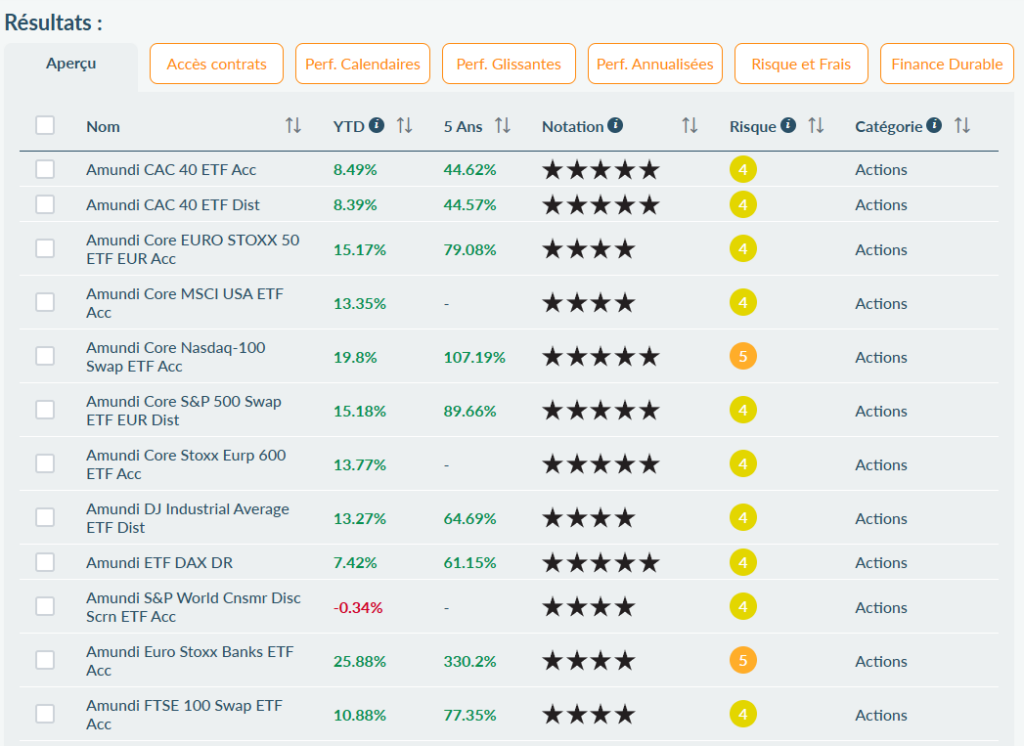1024x746 pixels.
Task: Open fund Amundi ETF DAX DR
Action: pos(159,562)
